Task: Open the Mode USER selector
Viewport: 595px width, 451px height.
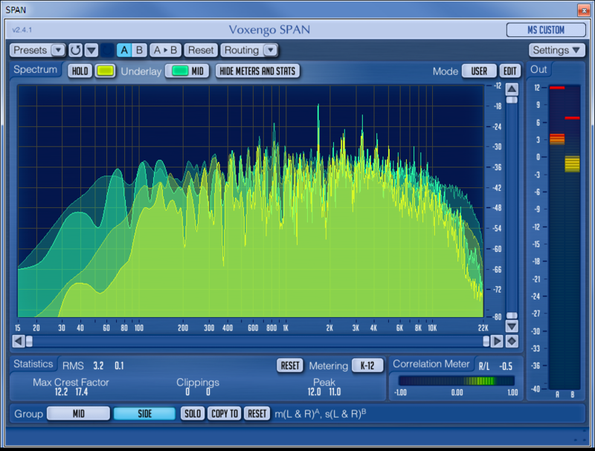Action: (x=479, y=71)
